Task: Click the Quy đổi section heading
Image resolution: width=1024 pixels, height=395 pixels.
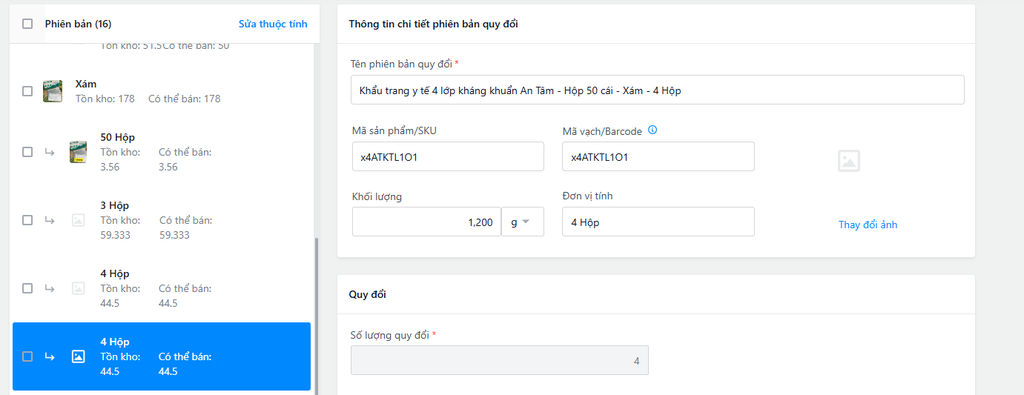Action: coord(368,294)
